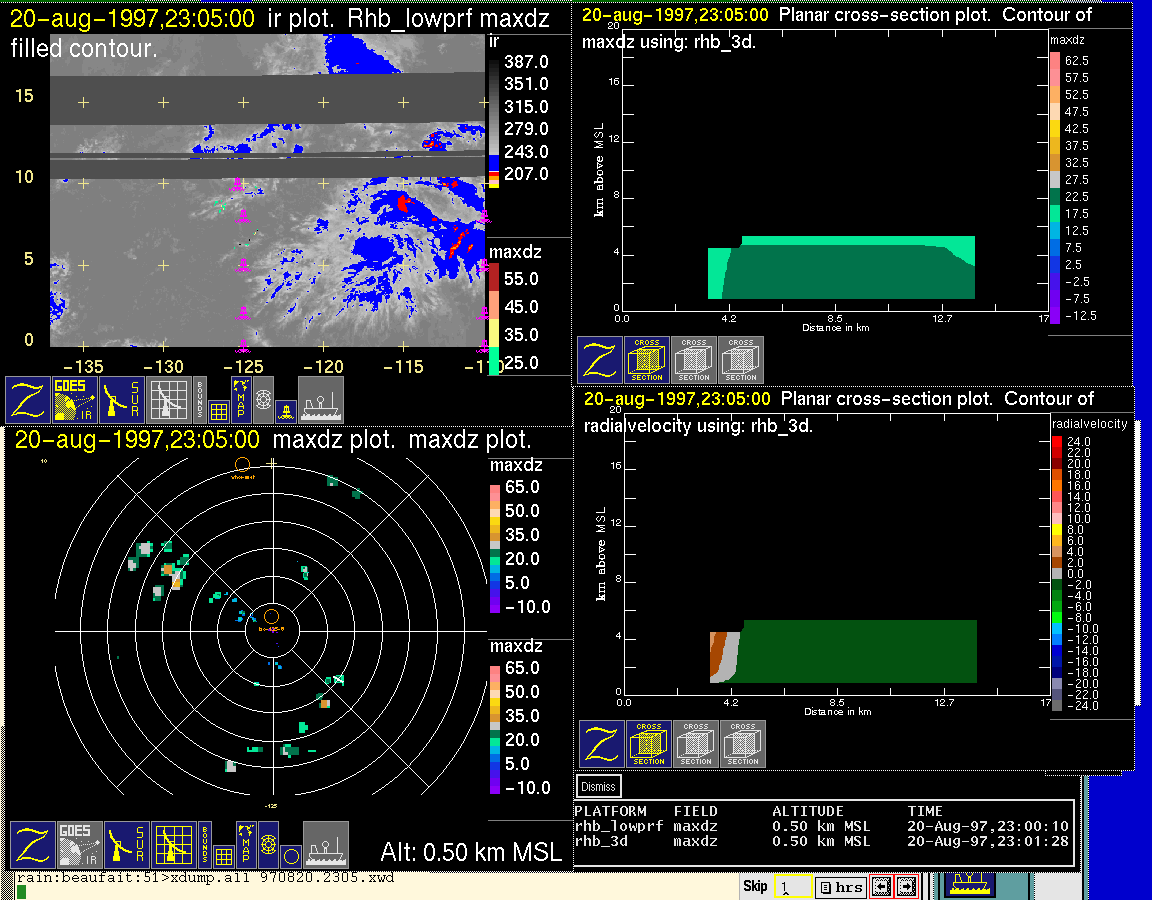Open second SECTION icon menu under maxdz cross-section

tap(694, 360)
